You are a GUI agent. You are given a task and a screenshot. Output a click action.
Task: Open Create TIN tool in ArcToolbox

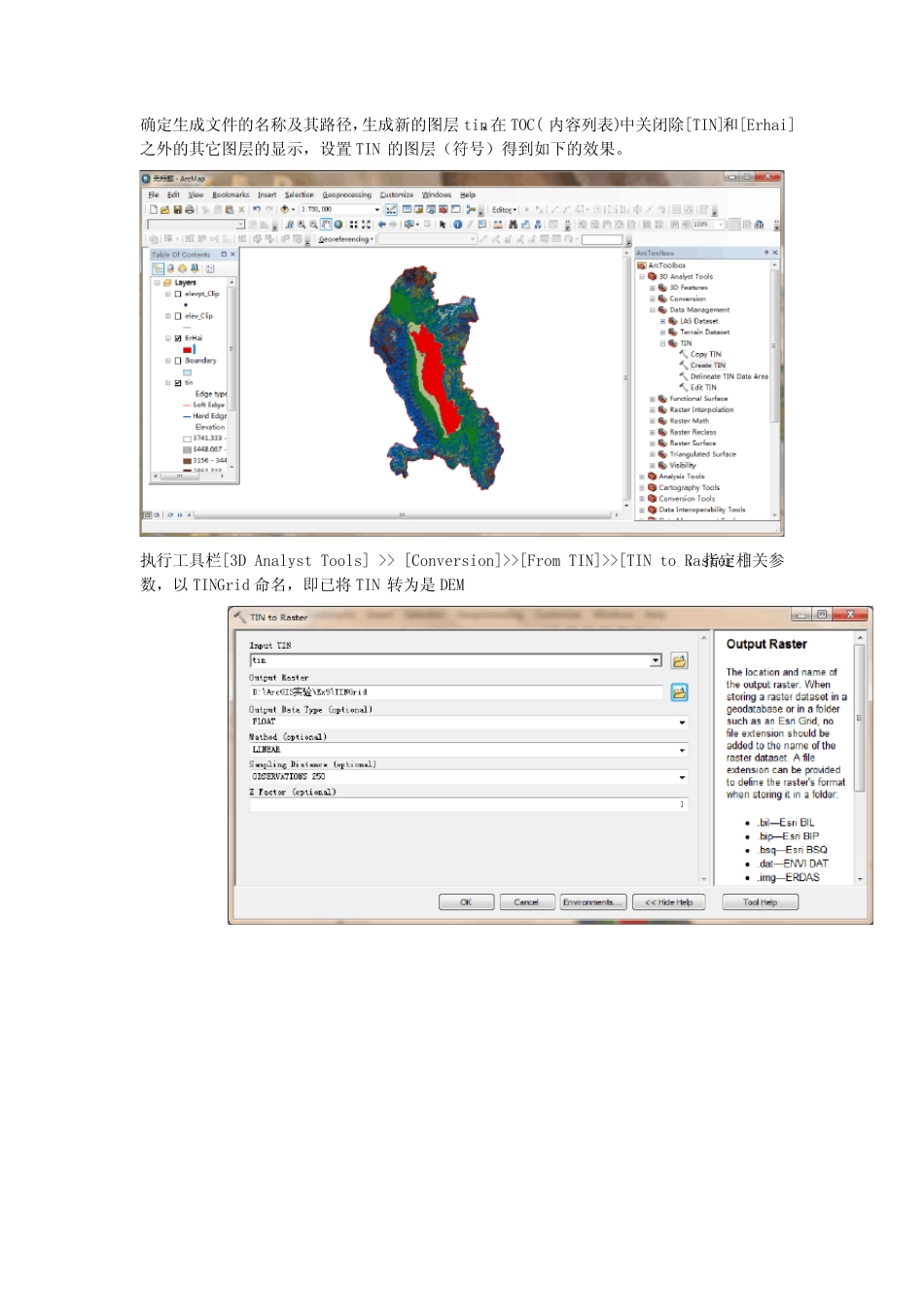707,366
